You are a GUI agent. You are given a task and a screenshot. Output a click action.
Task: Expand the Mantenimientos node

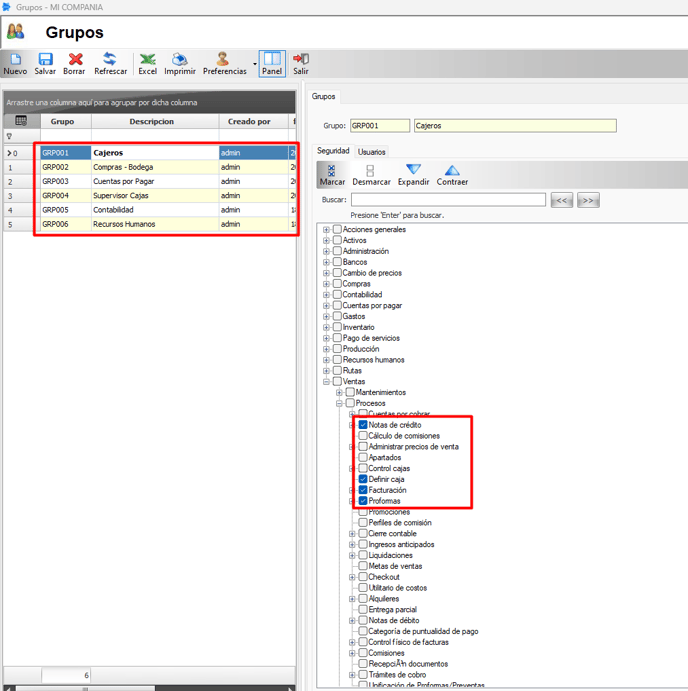coord(339,393)
